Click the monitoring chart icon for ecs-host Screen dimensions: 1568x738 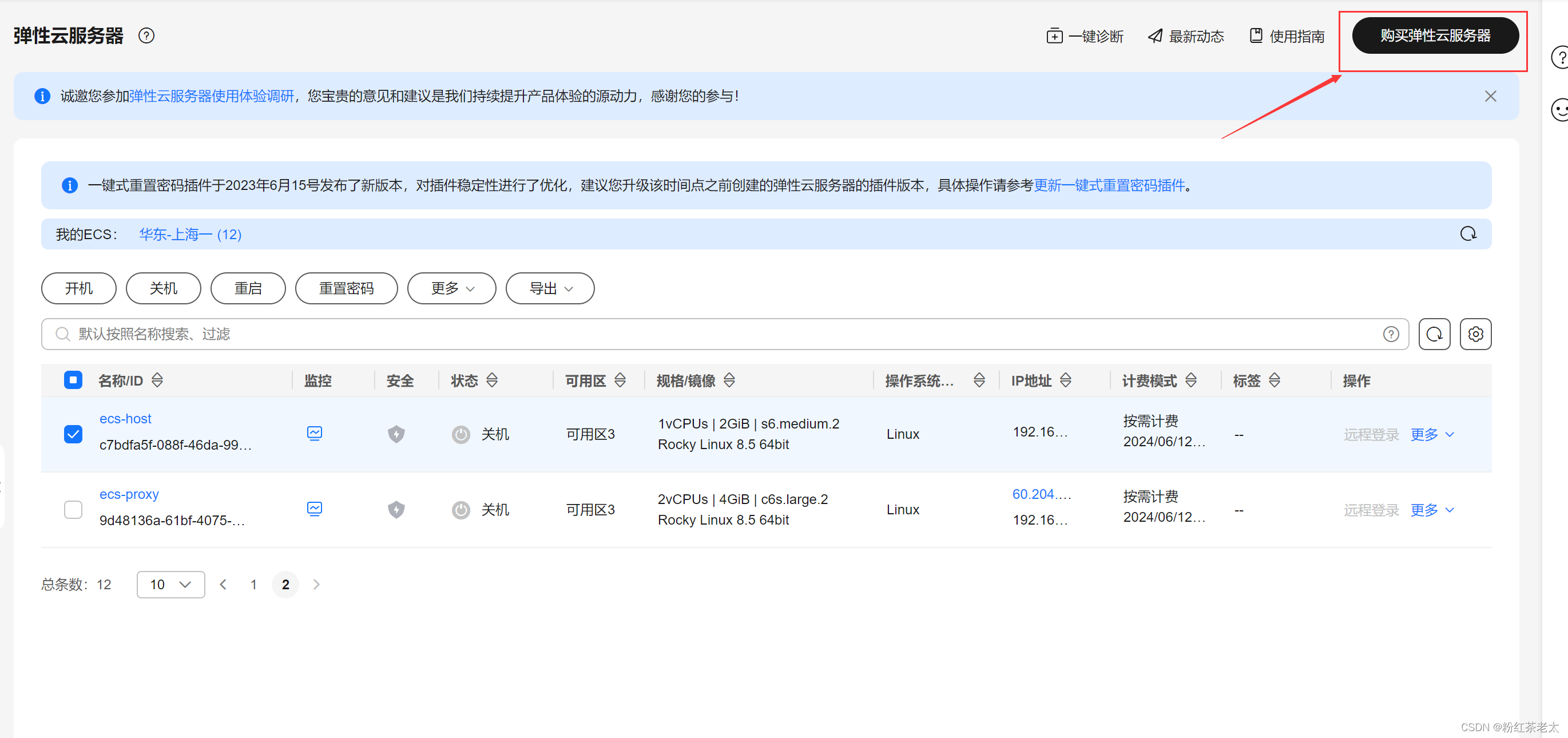pos(314,434)
